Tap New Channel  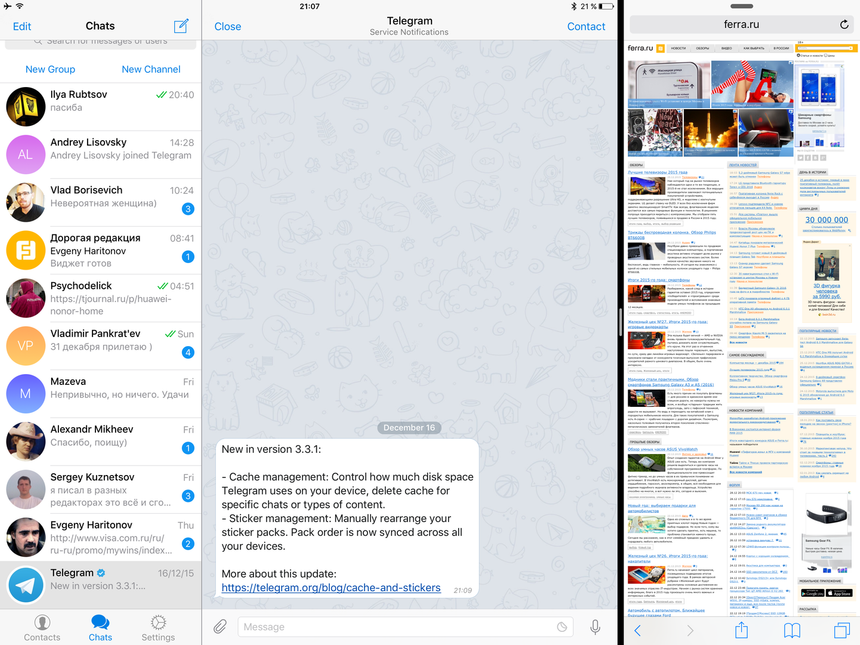(151, 69)
